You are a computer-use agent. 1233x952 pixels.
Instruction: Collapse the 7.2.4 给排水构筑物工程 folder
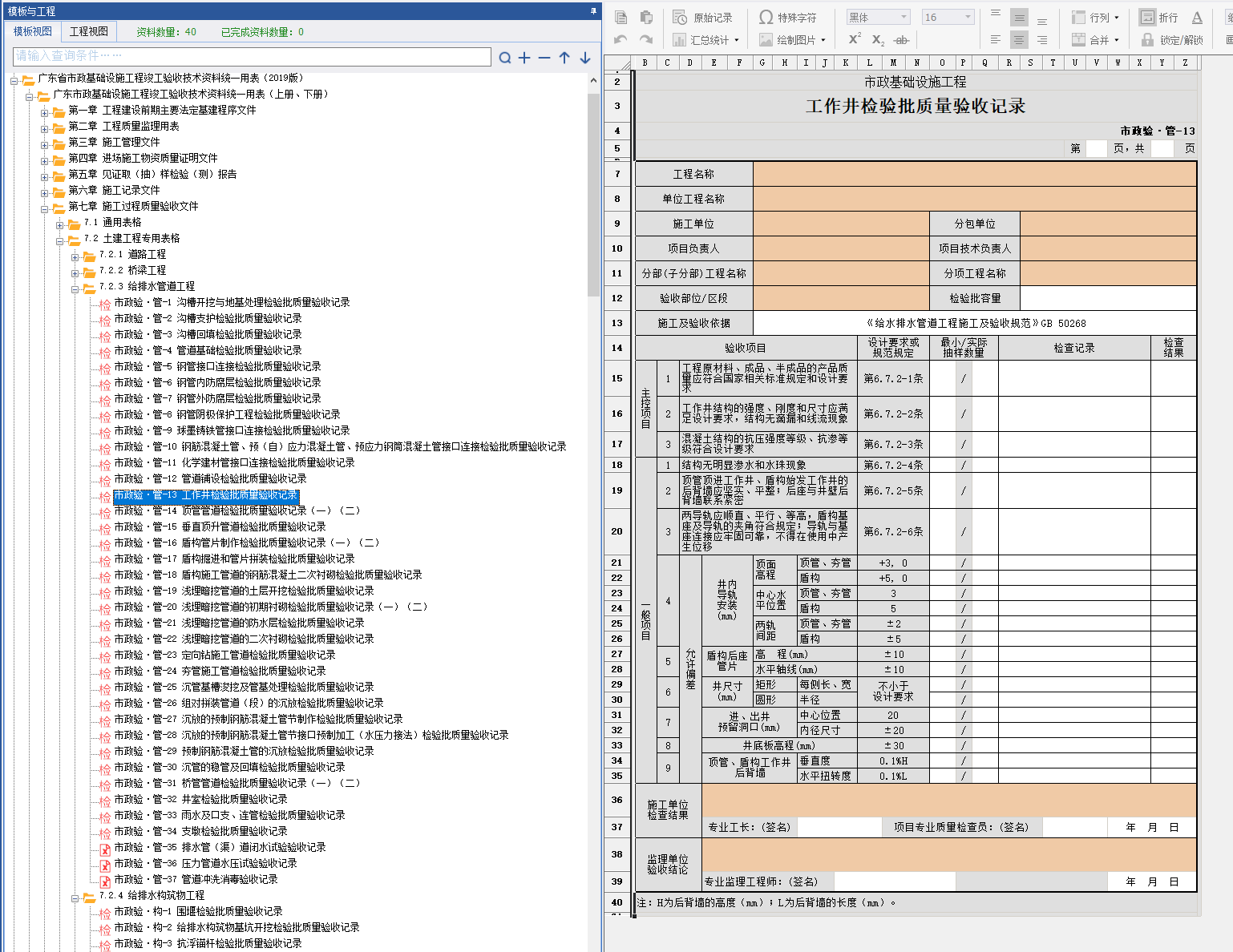tap(75, 898)
